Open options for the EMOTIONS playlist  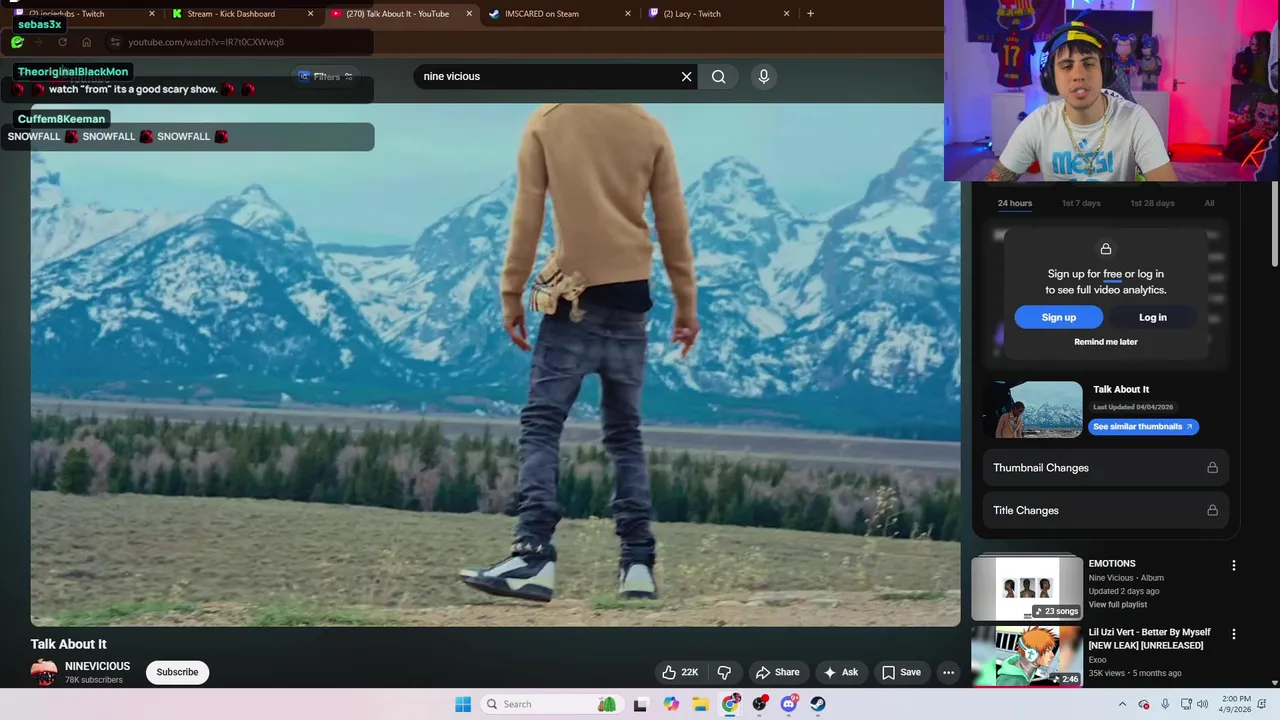[x=1233, y=565]
